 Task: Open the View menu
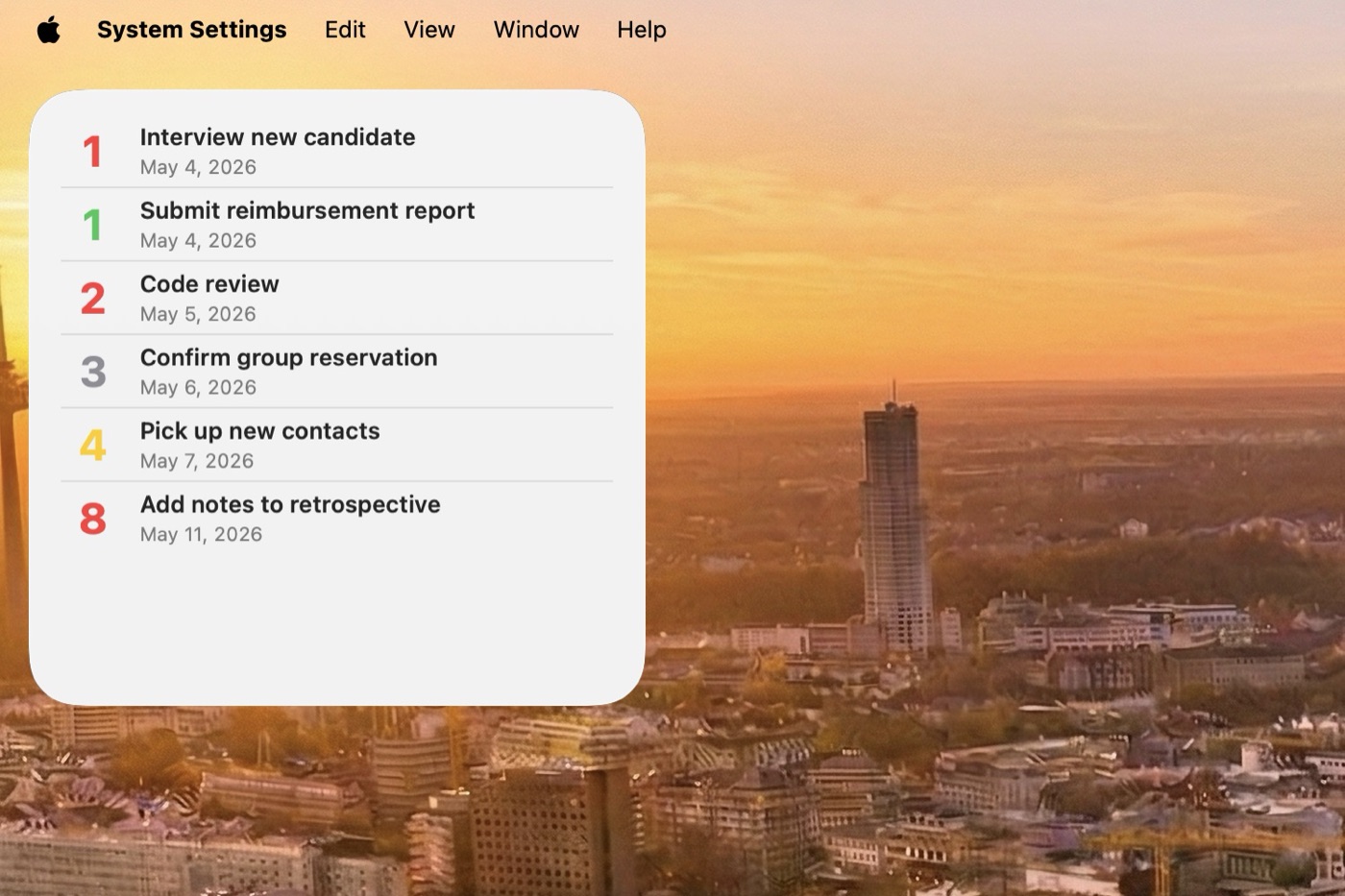[x=429, y=30]
